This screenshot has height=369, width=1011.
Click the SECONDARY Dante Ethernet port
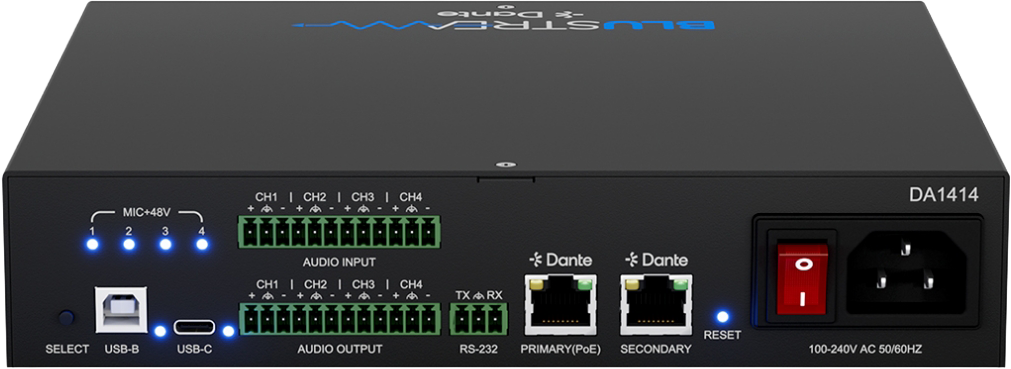click(x=656, y=304)
